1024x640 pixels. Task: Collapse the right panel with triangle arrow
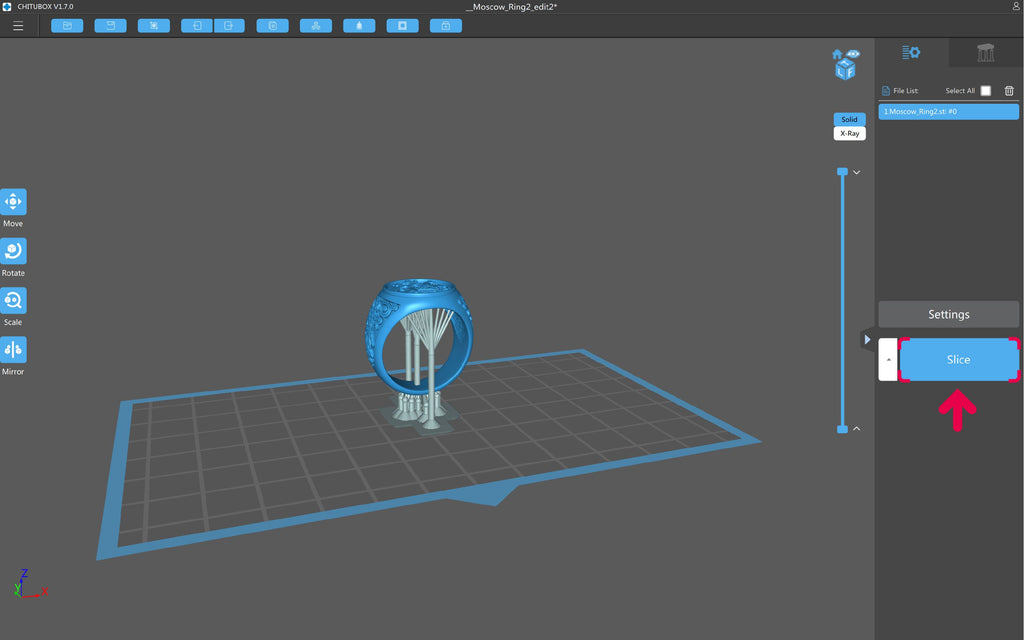point(867,340)
